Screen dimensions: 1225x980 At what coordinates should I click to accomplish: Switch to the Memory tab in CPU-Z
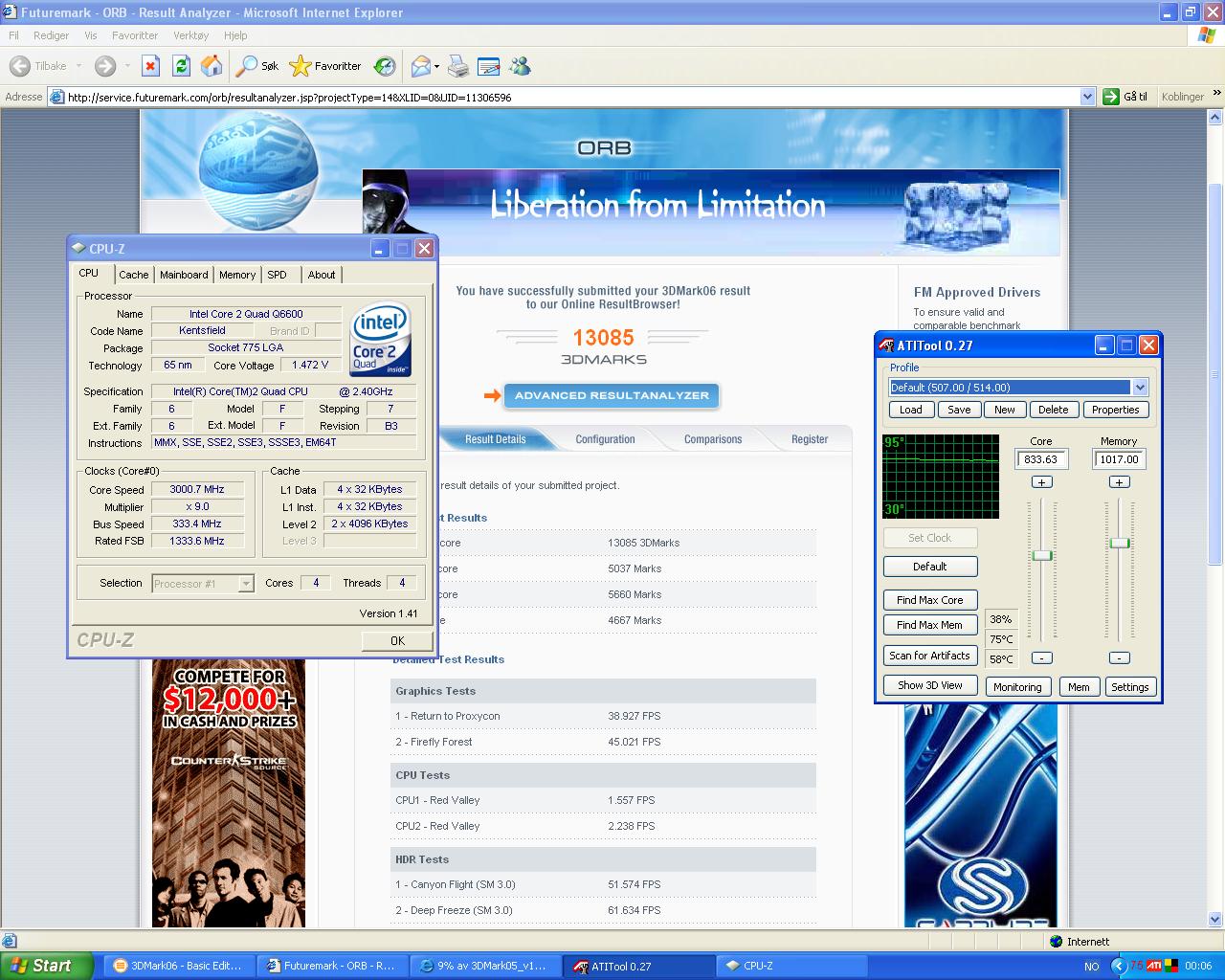pos(237,275)
